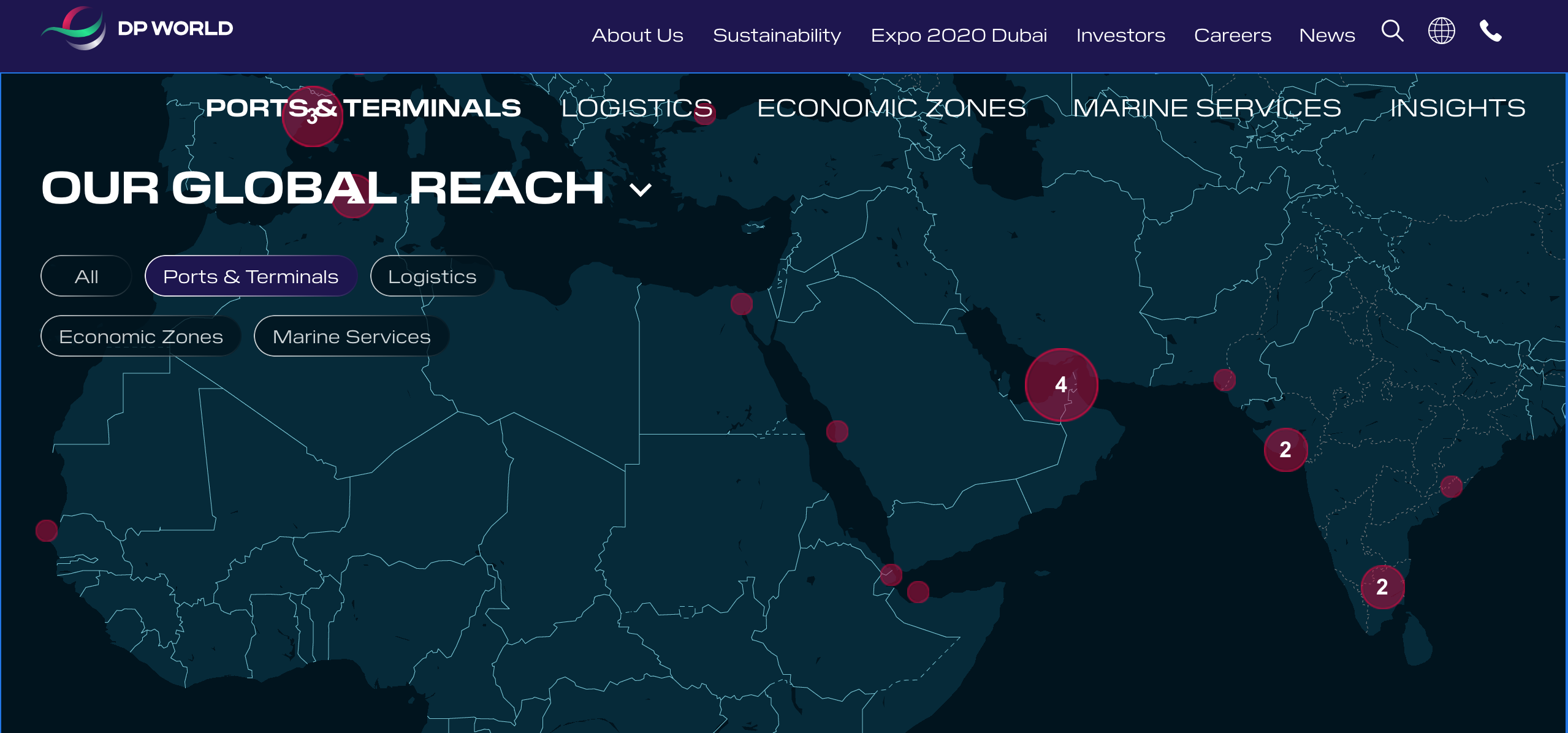Click the Our Global Reach heading
This screenshot has width=1568, height=733.
click(322, 188)
